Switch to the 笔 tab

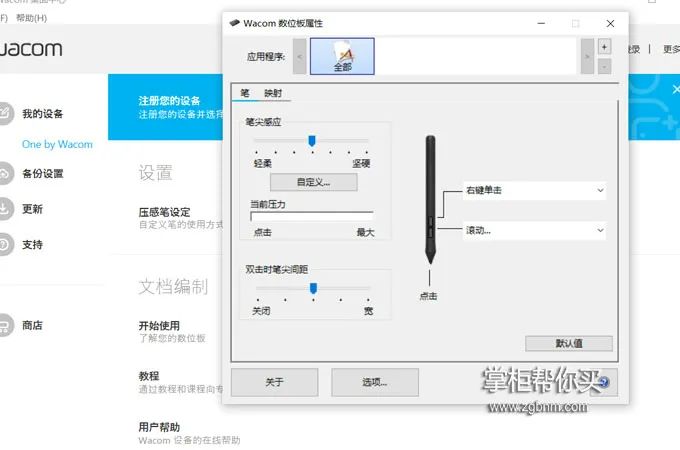tap(245, 93)
